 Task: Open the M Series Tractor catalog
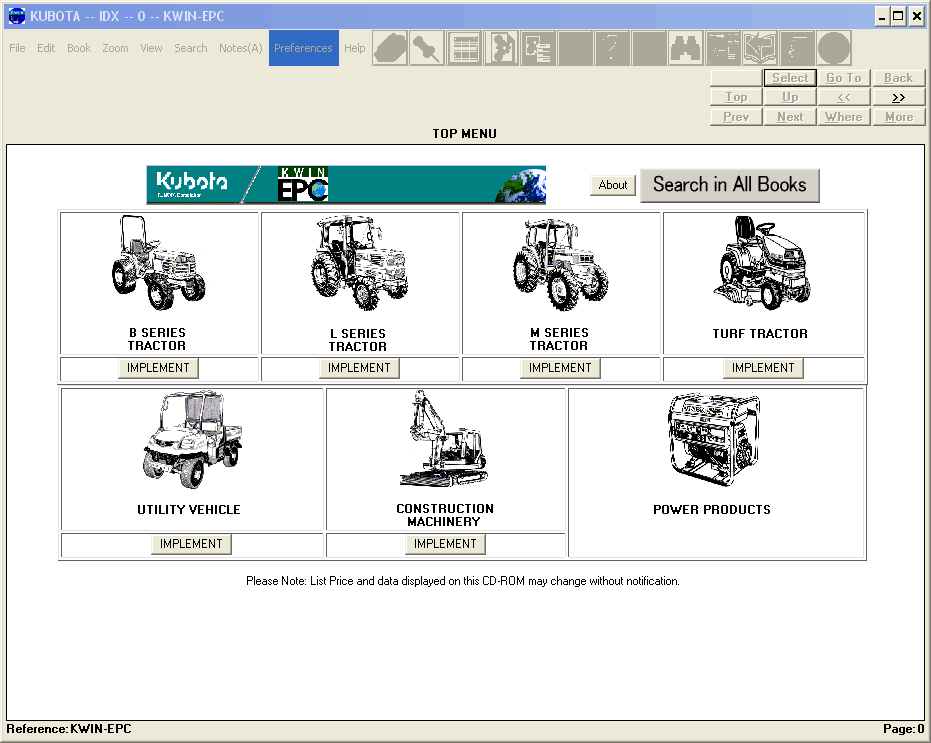[x=561, y=283]
